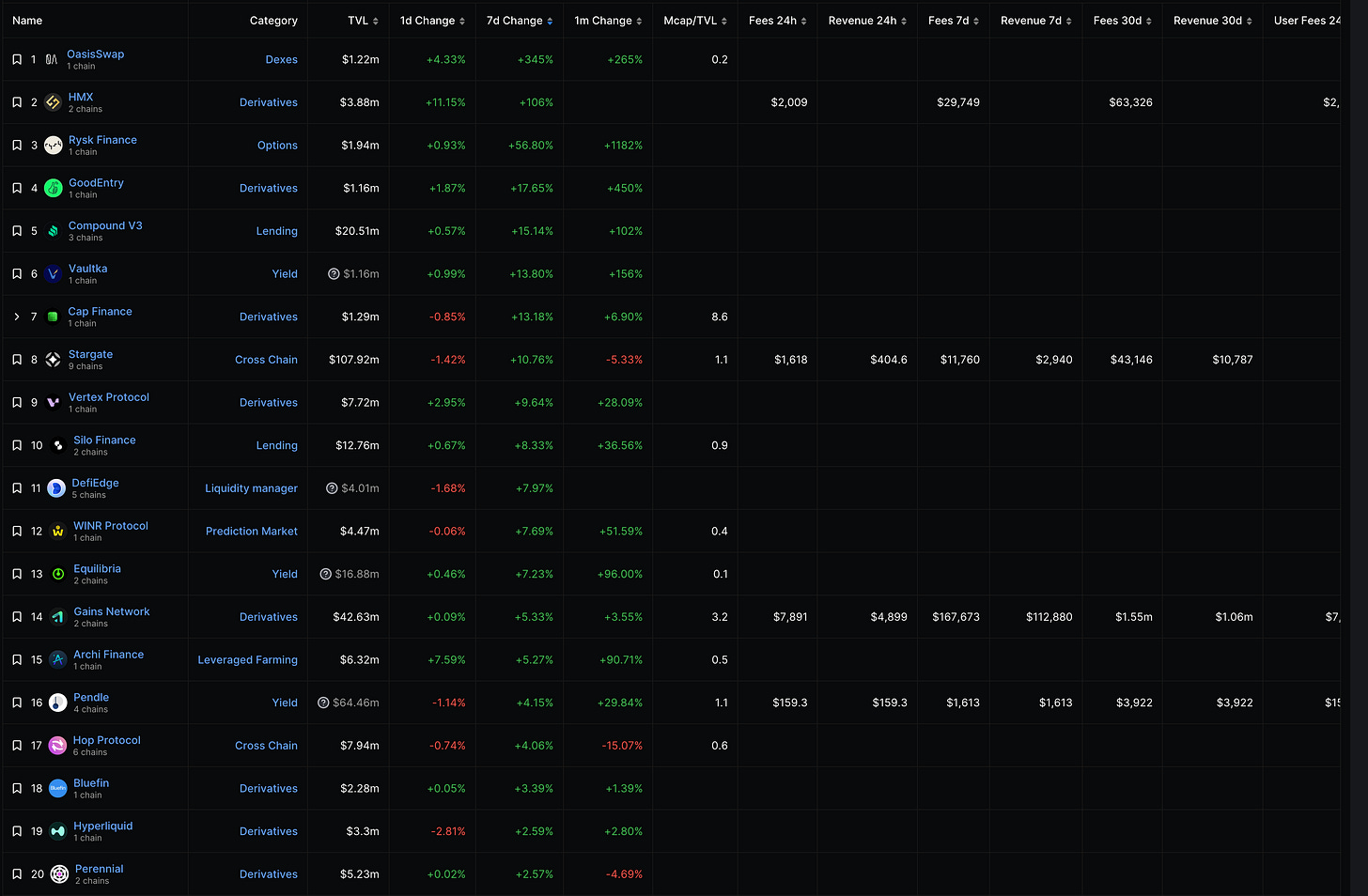
Task: Click the question mark beside Pendle TVL
Action: point(324,703)
